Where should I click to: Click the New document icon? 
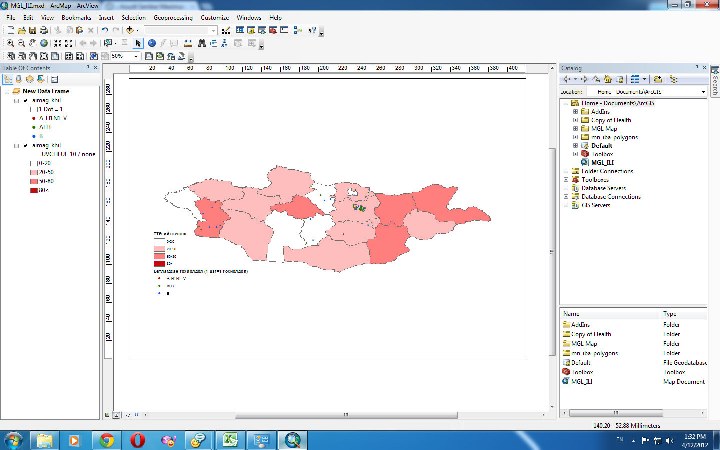pyautogui.click(x=11, y=30)
